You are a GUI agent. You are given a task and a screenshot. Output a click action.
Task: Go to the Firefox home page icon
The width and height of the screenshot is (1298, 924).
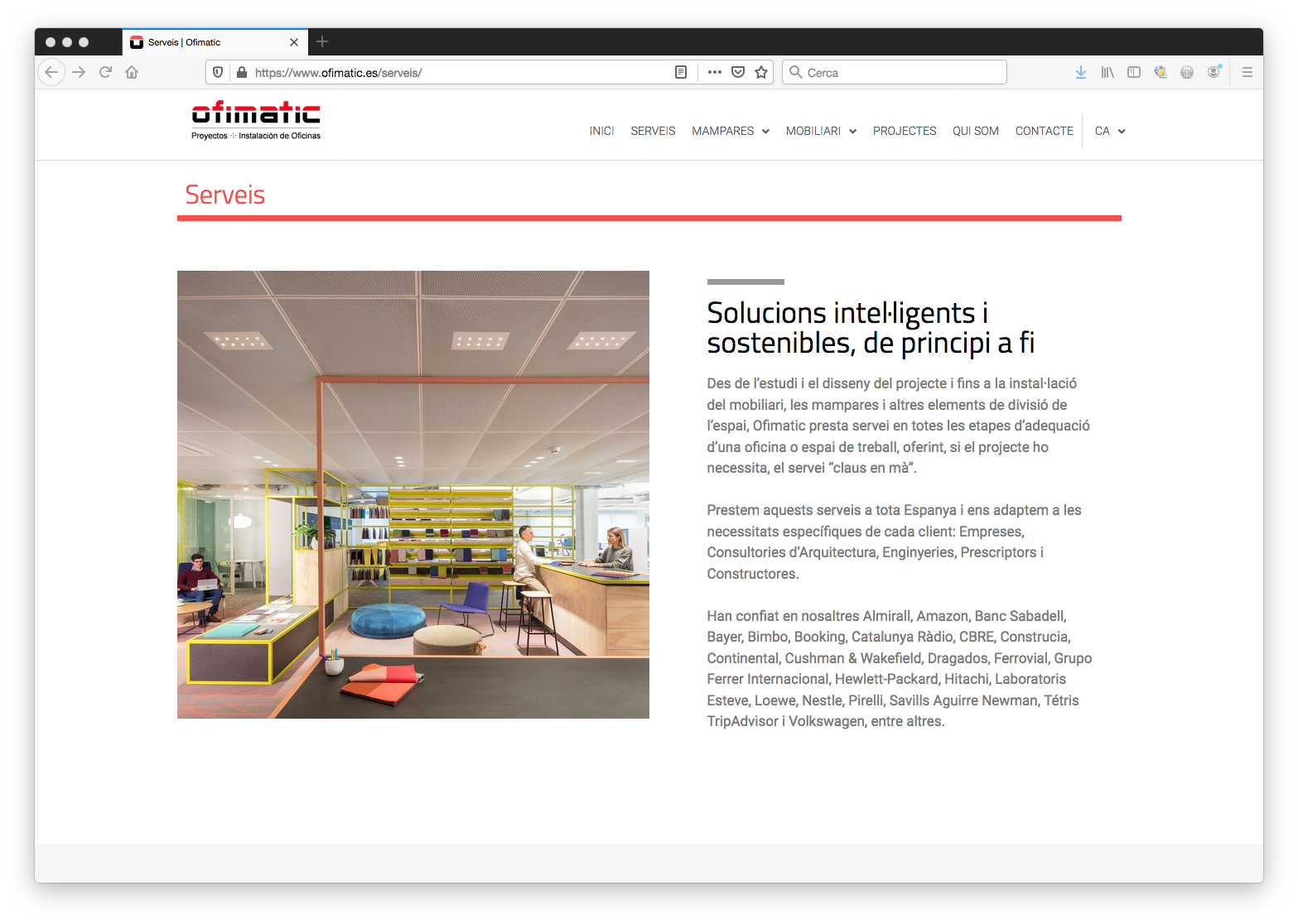pos(132,72)
